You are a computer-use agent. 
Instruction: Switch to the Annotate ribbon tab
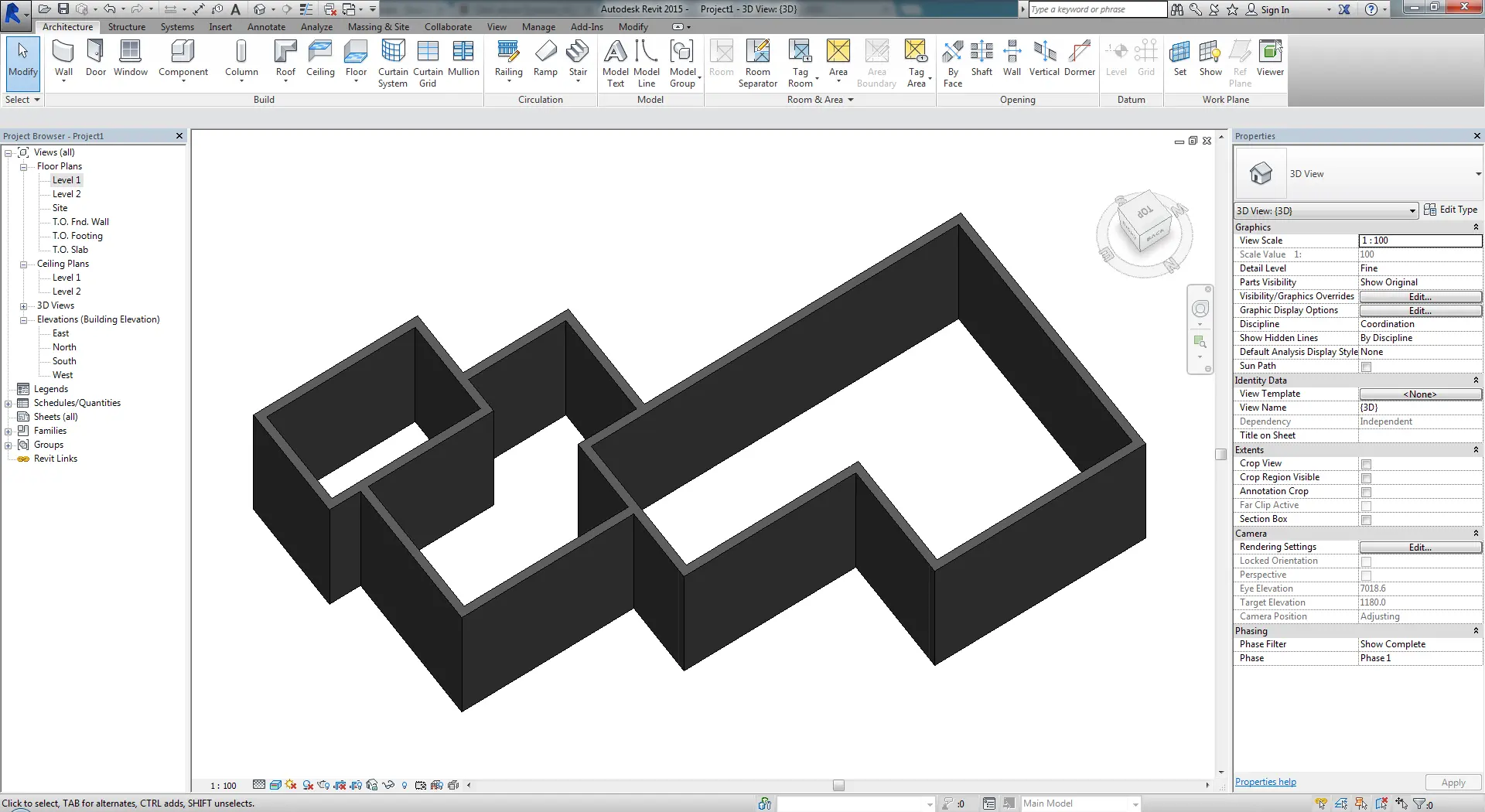pyautogui.click(x=266, y=27)
